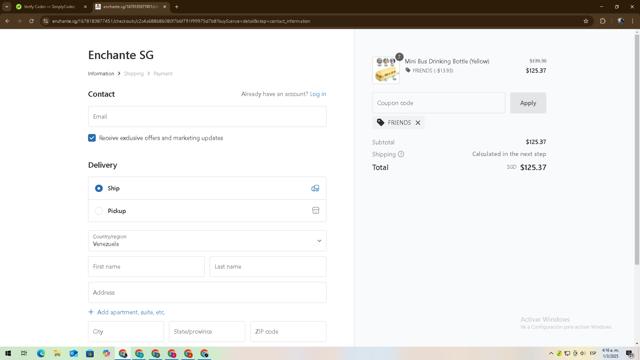
Task: Show hidden system tray icons
Action: (x=551, y=353)
